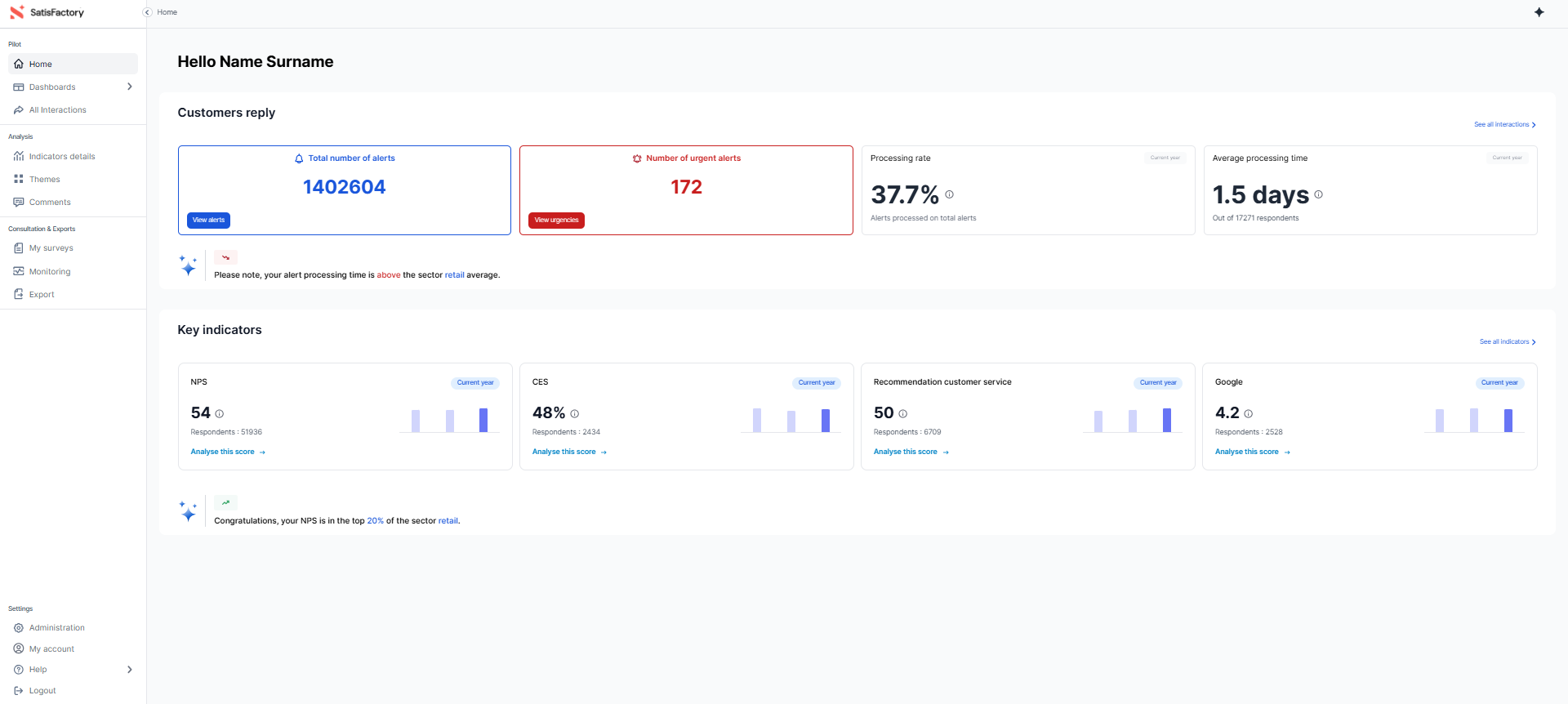Open the Indicators details page
Viewport: 1568px width, 704px height.
coord(62,157)
